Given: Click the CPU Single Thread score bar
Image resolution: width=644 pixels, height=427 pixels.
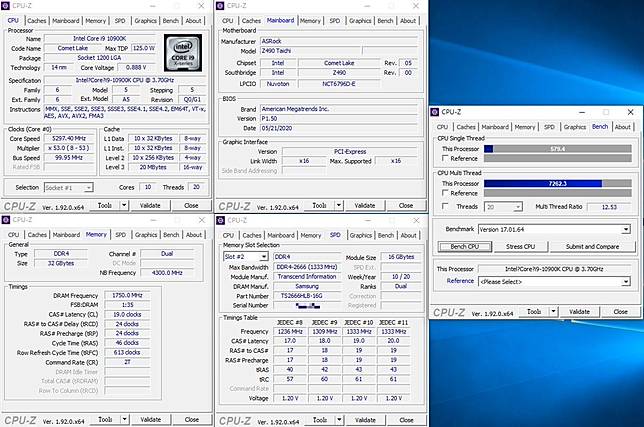Looking at the screenshot, I should [x=558, y=149].
